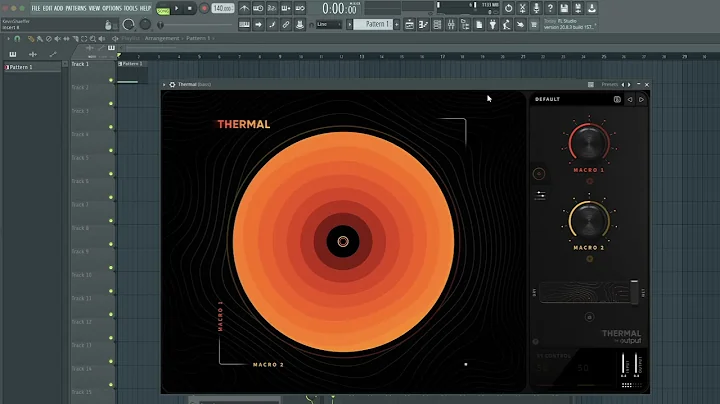The width and height of the screenshot is (720, 404).
Task: Toggle Song/Pattern mode button
Action: coord(163,9)
